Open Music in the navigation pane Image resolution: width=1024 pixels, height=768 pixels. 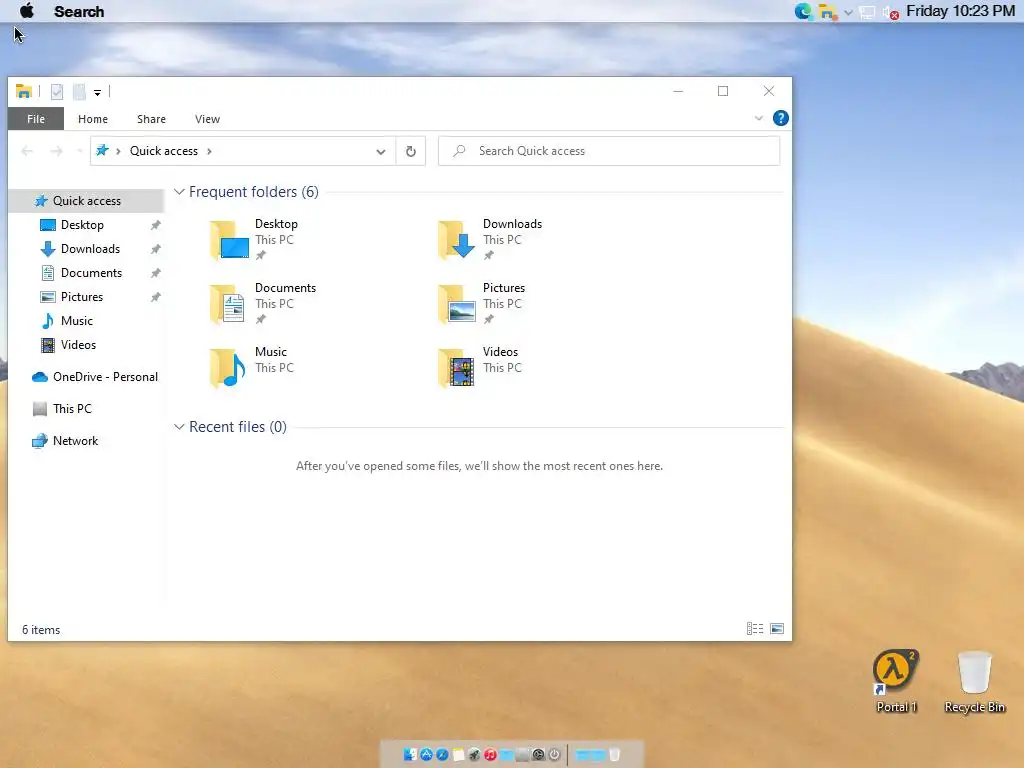pos(76,321)
